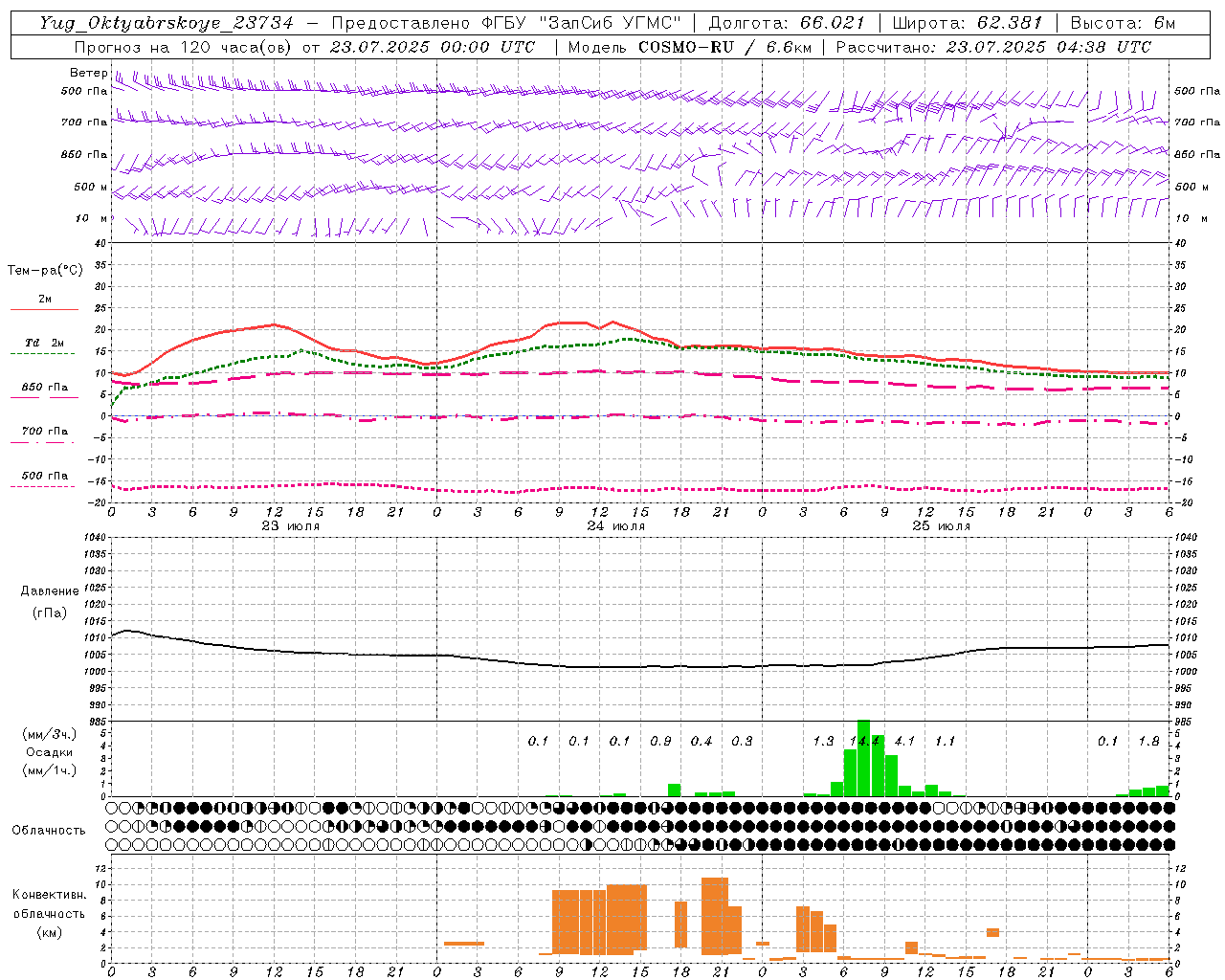The height and width of the screenshot is (980, 1225).
Task: Click the 10 м wind level label on right
Action: click(x=1192, y=218)
